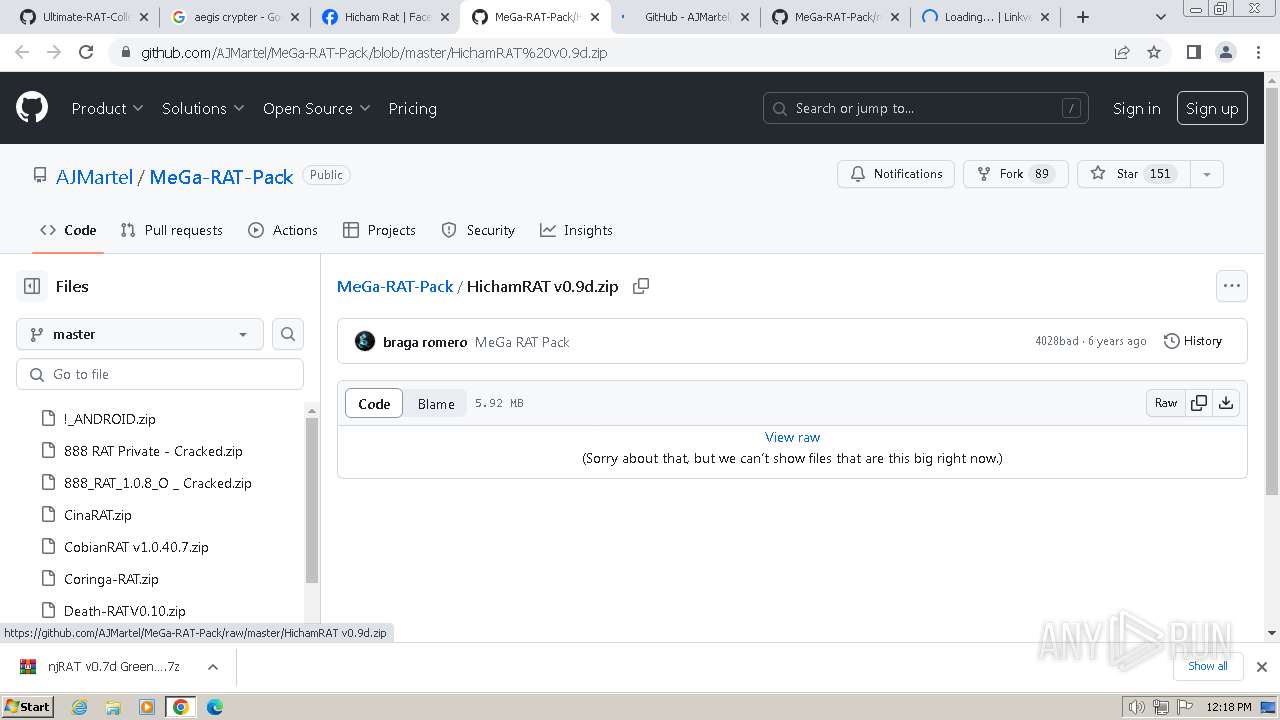Open Chrome three-dot menu
The image size is (1280, 720).
click(x=1258, y=52)
